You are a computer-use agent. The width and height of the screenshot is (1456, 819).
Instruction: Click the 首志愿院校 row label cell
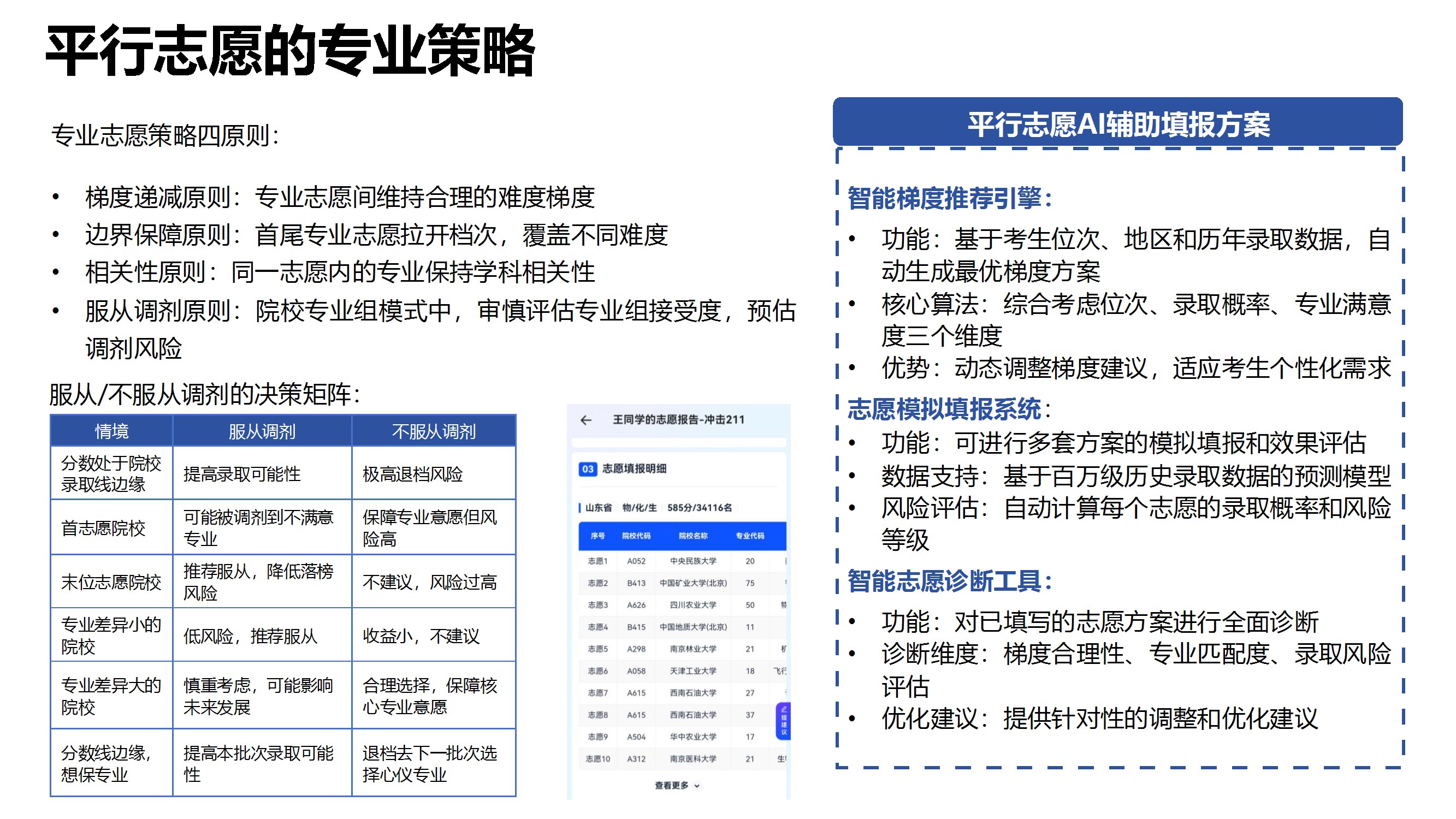tap(103, 528)
